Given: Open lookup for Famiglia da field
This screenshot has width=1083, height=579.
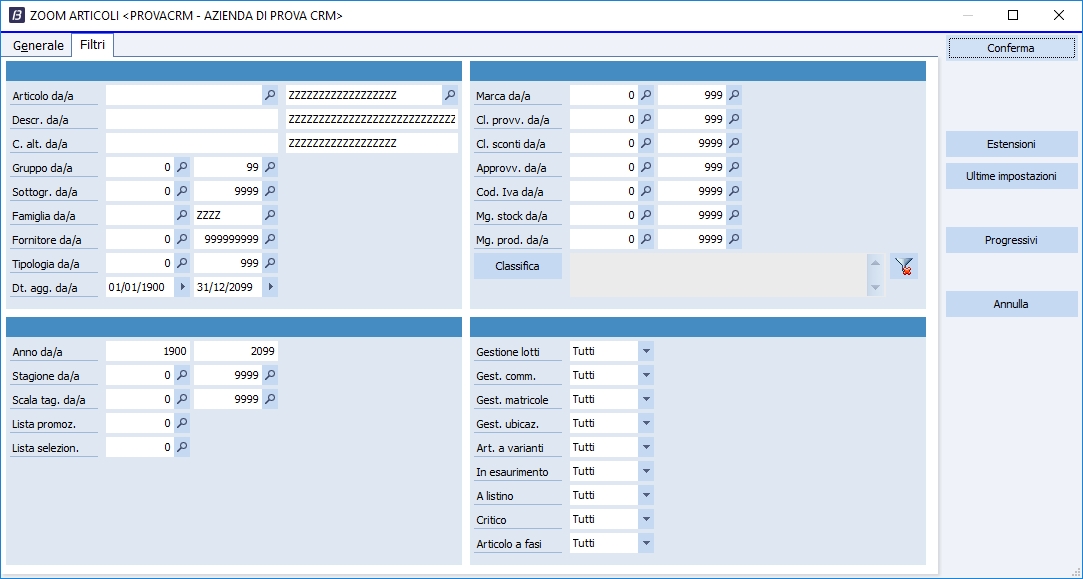Looking at the screenshot, I should coord(182,216).
